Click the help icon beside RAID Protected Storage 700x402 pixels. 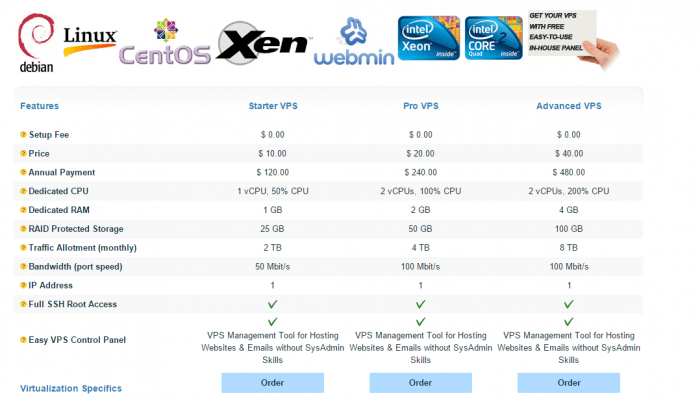[x=23, y=228]
